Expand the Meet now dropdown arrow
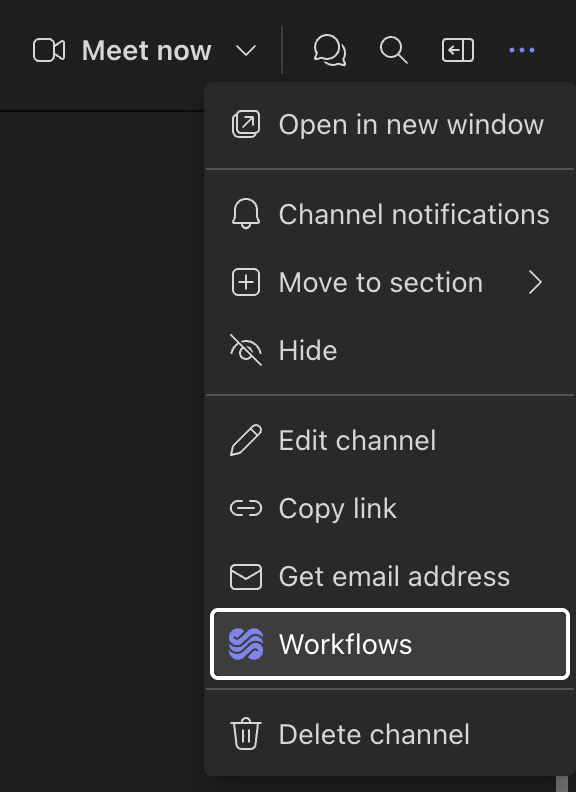This screenshot has height=792, width=576. click(246, 51)
